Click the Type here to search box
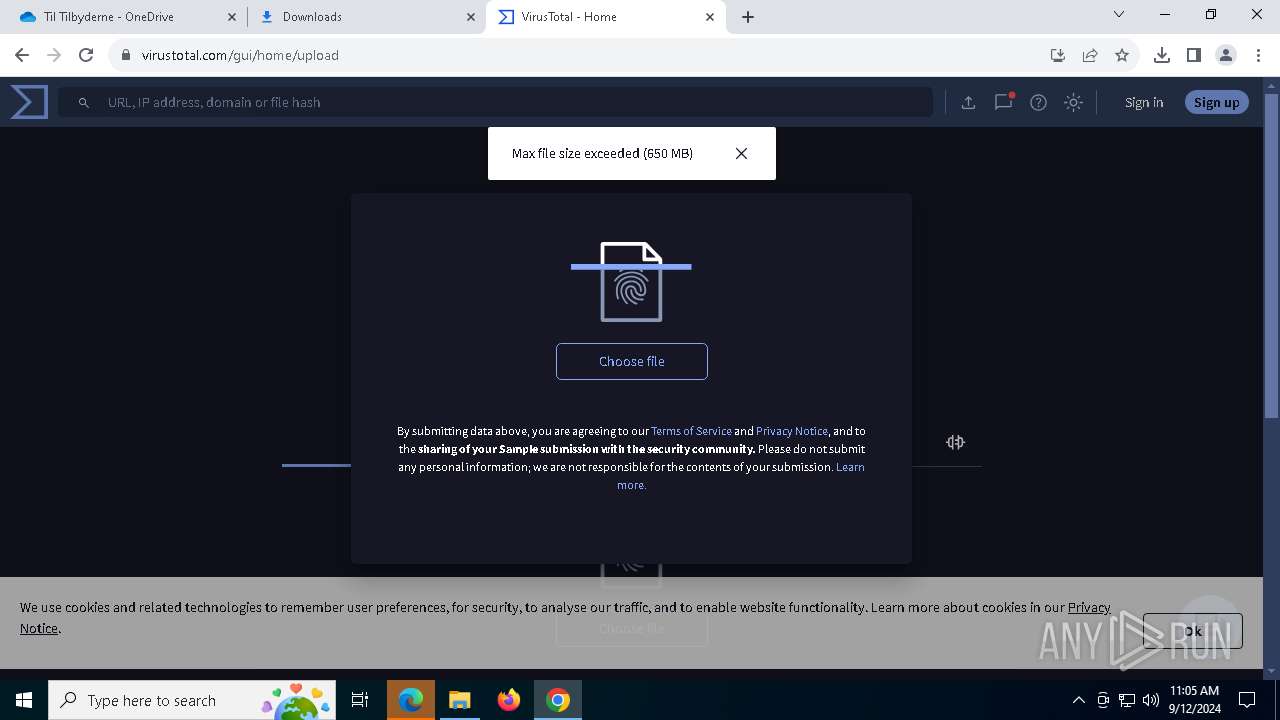The height and width of the screenshot is (720, 1280). coord(192,700)
